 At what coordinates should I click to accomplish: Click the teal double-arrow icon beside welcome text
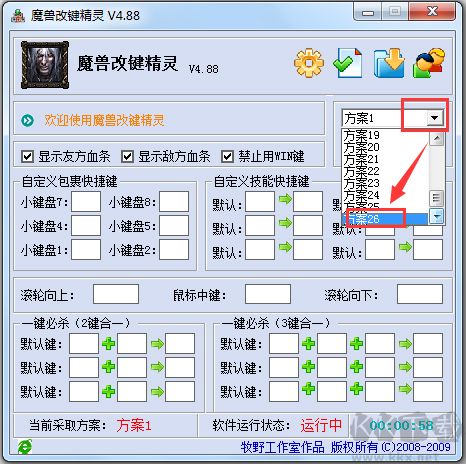click(27, 120)
